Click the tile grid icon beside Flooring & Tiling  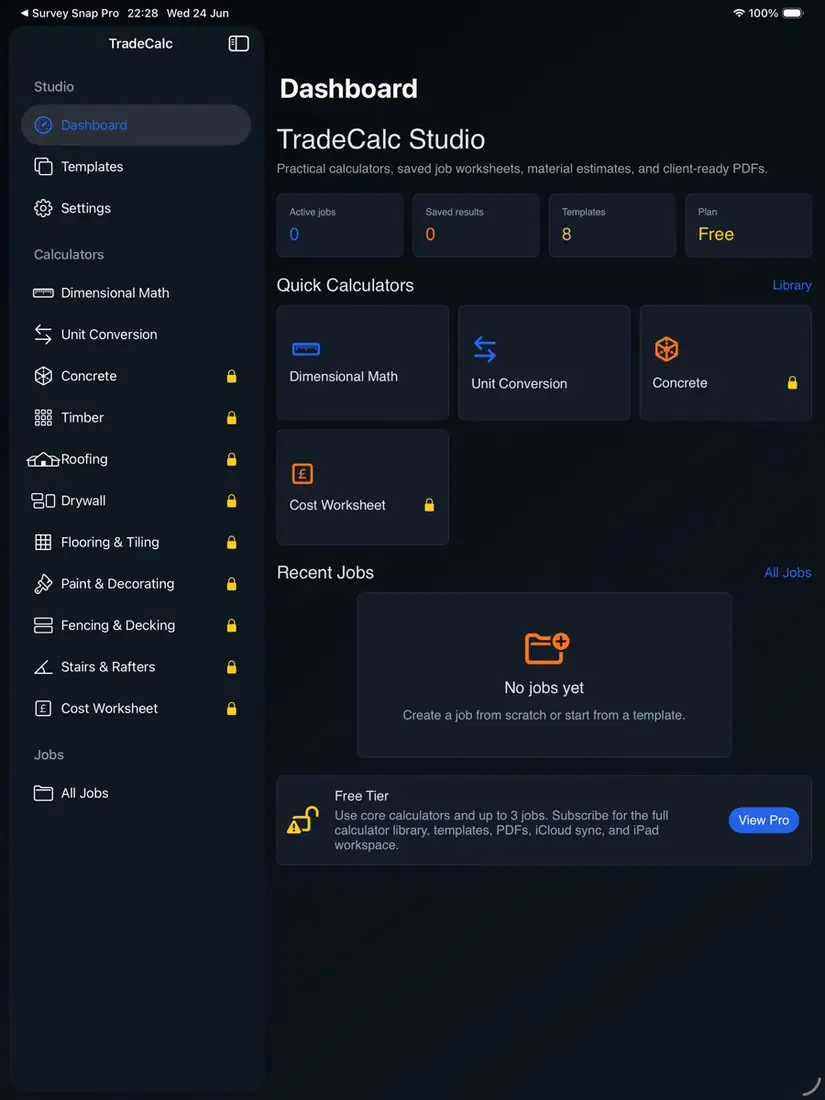pyautogui.click(x=43, y=542)
